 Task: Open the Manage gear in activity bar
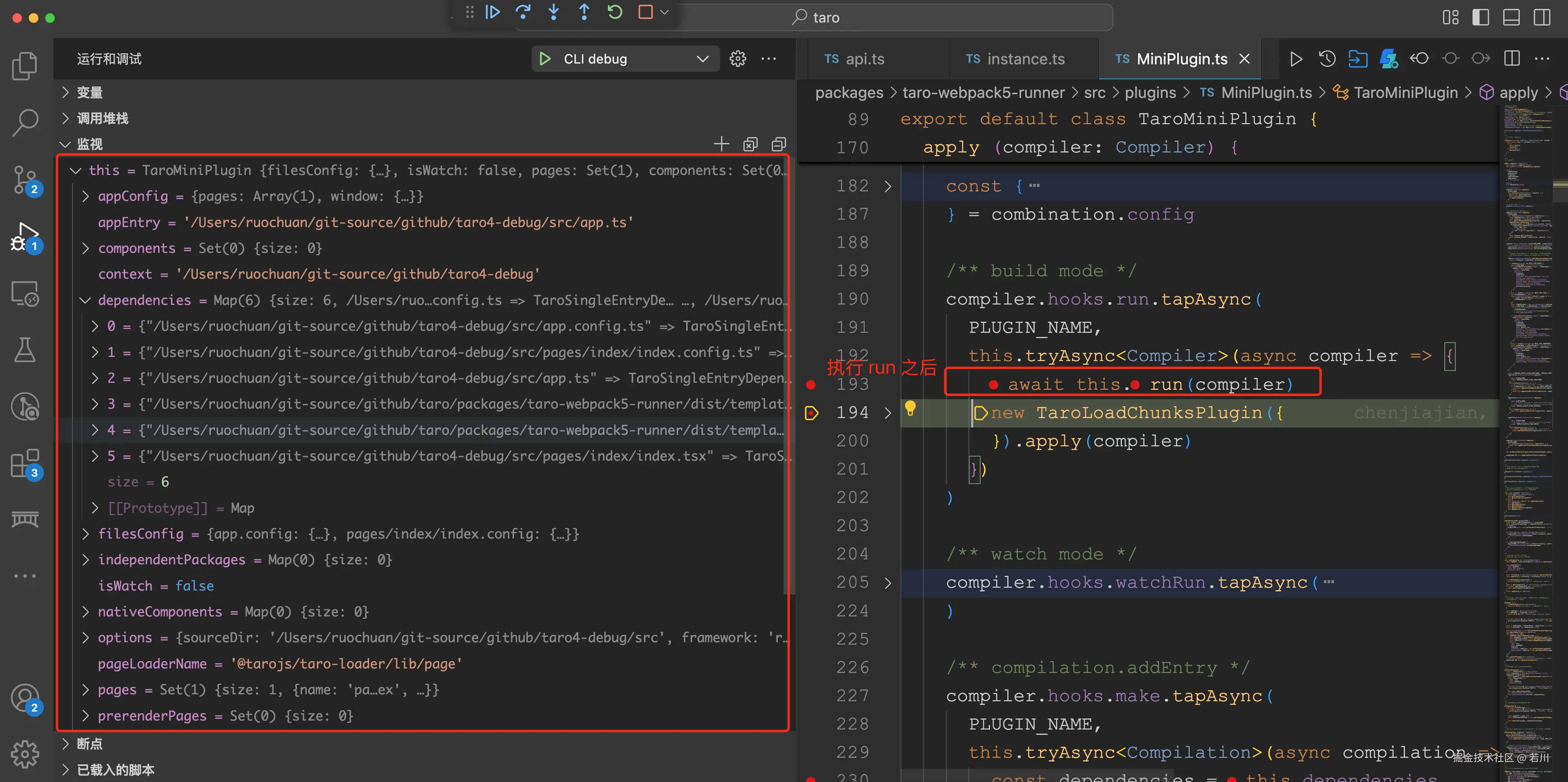pos(25,755)
